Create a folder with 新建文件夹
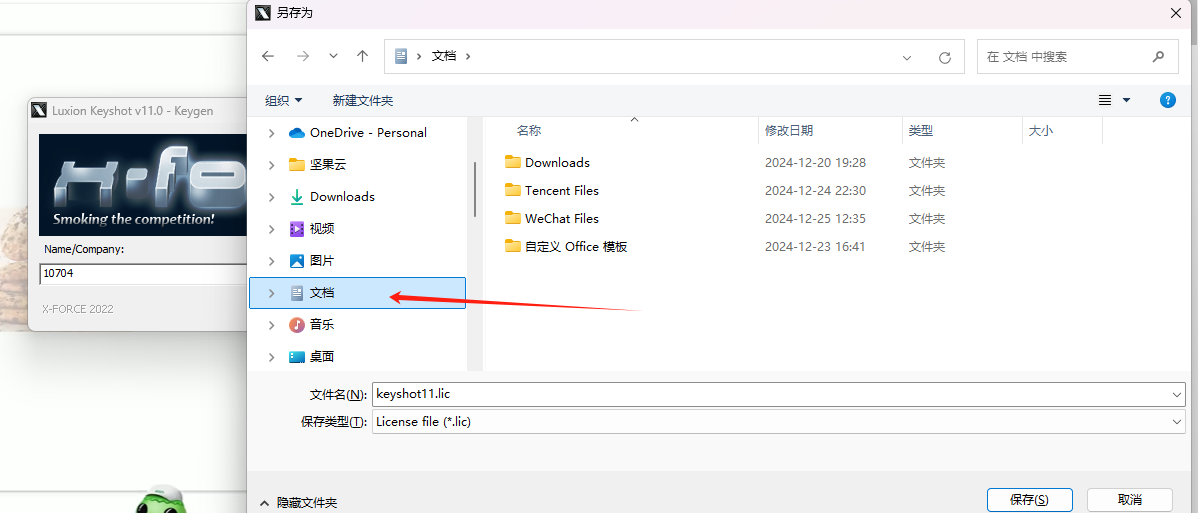 [x=363, y=100]
